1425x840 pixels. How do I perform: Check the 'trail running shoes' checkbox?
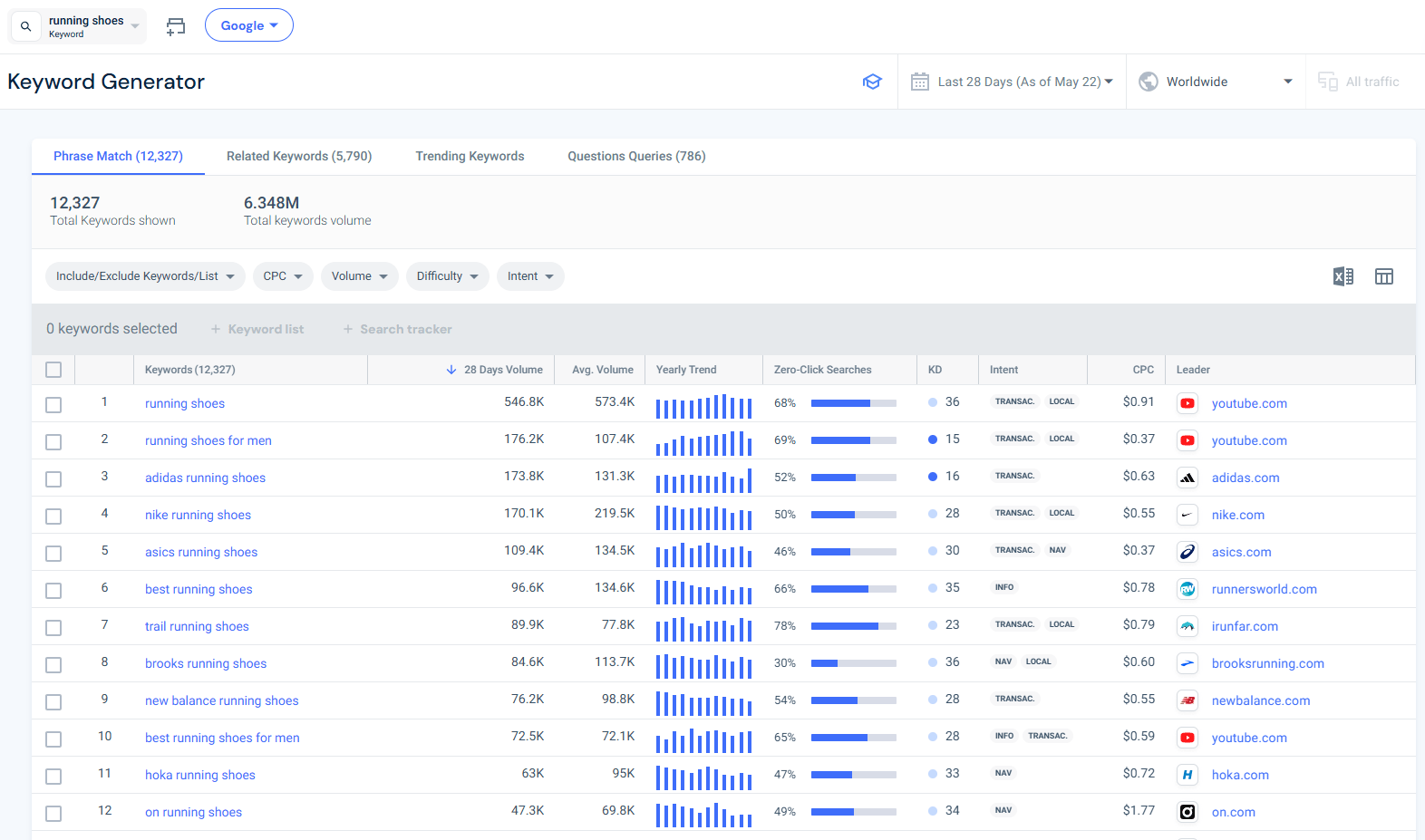click(x=53, y=628)
